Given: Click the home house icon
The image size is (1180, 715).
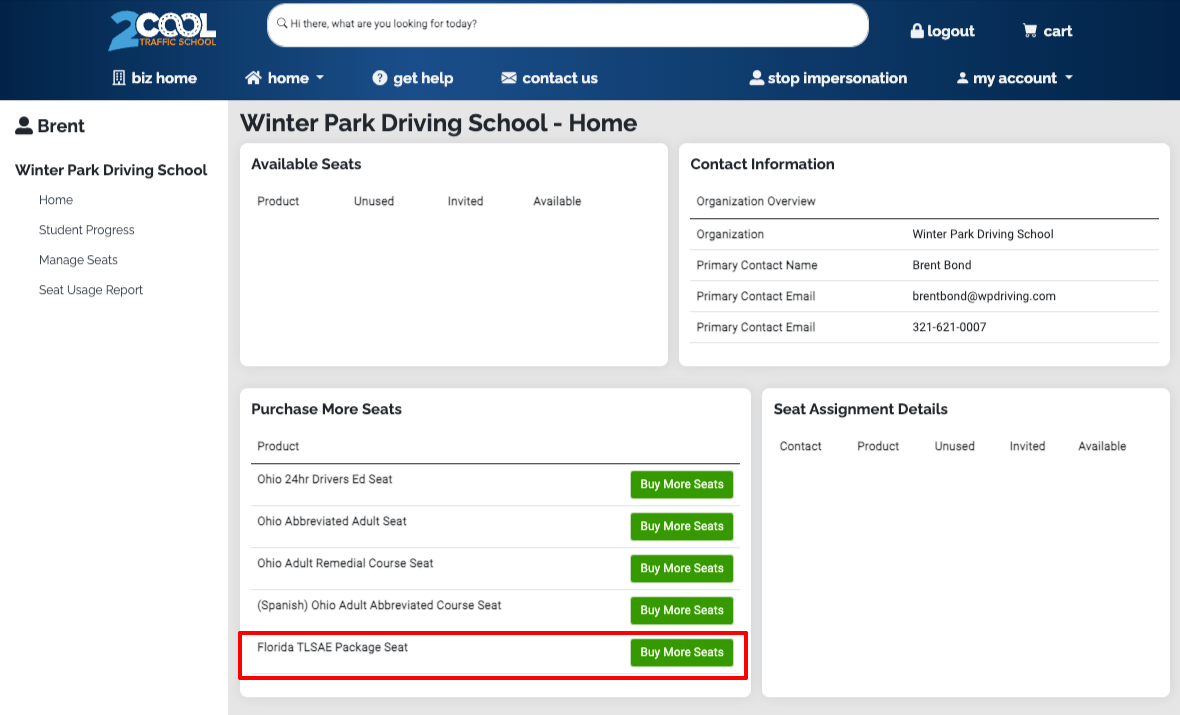Looking at the screenshot, I should point(254,78).
